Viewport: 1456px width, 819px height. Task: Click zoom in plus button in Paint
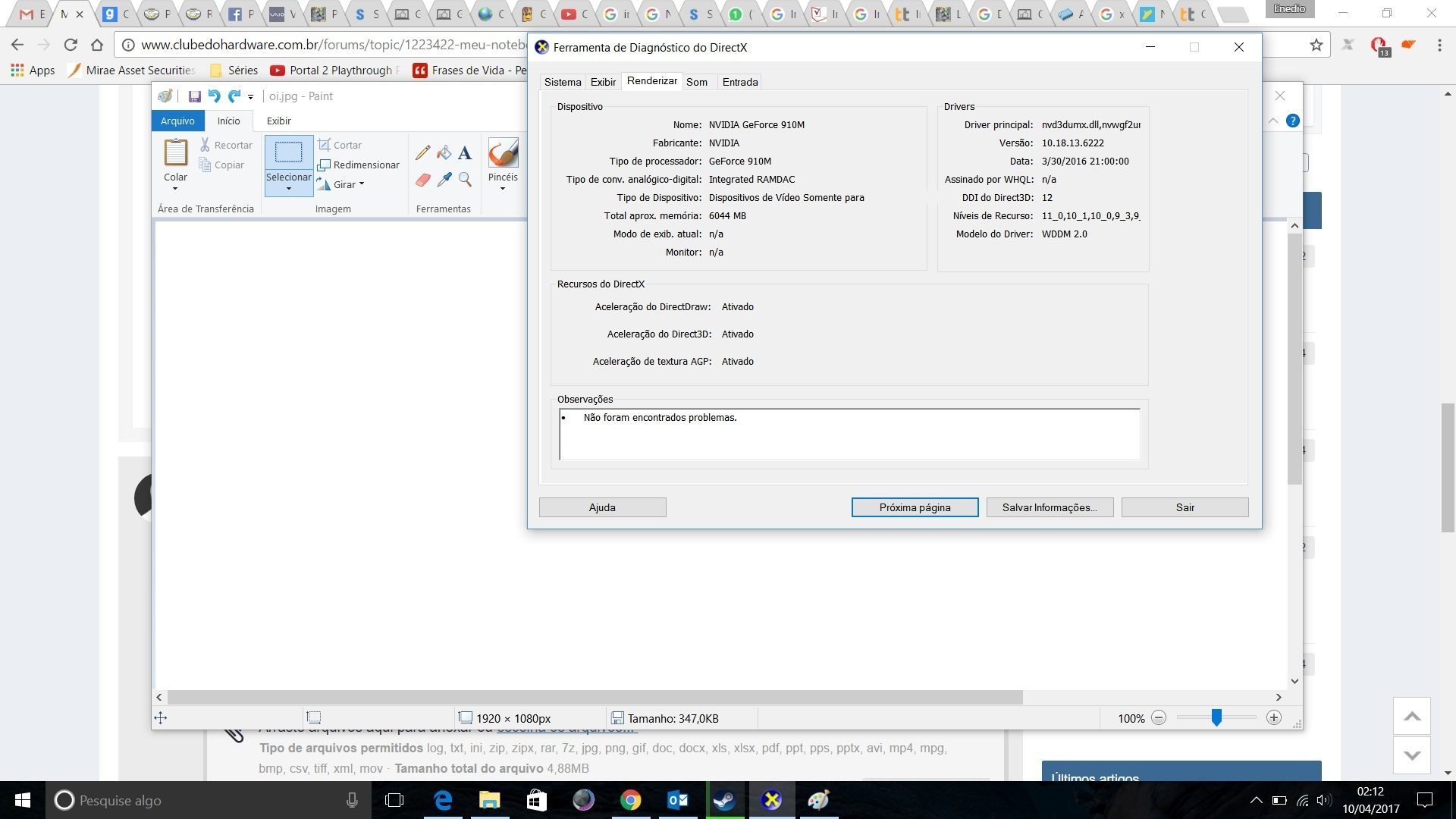pos(1274,717)
